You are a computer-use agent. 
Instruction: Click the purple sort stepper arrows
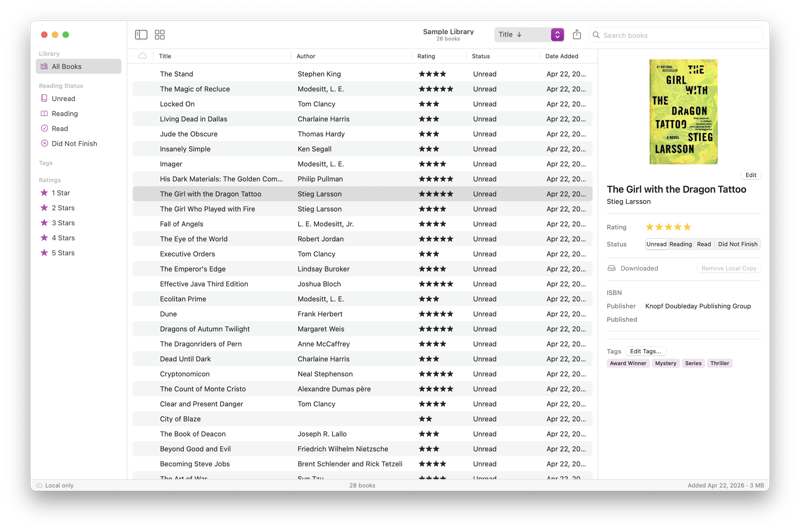(x=557, y=35)
